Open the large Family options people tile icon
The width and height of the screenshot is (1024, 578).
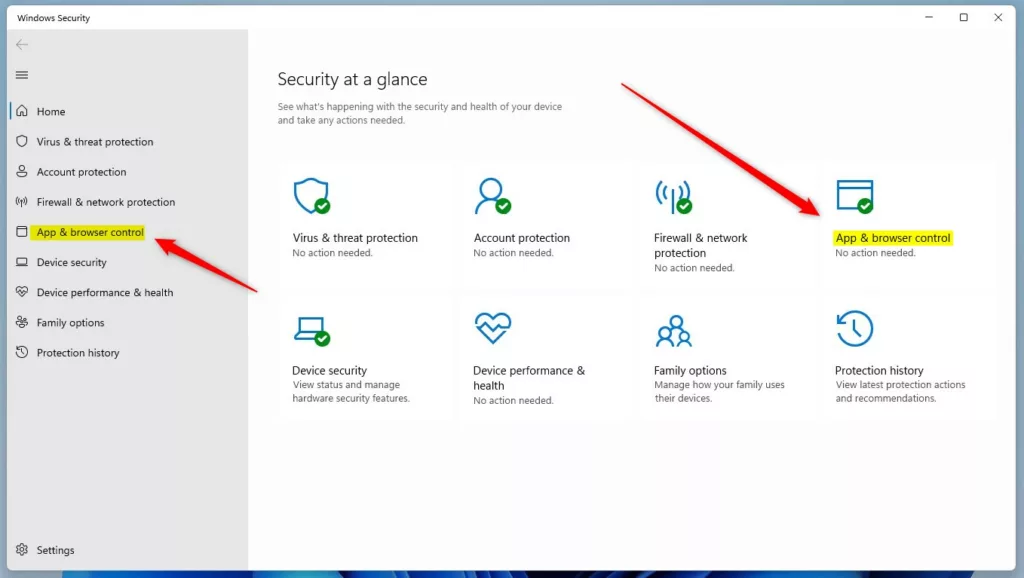click(x=673, y=330)
